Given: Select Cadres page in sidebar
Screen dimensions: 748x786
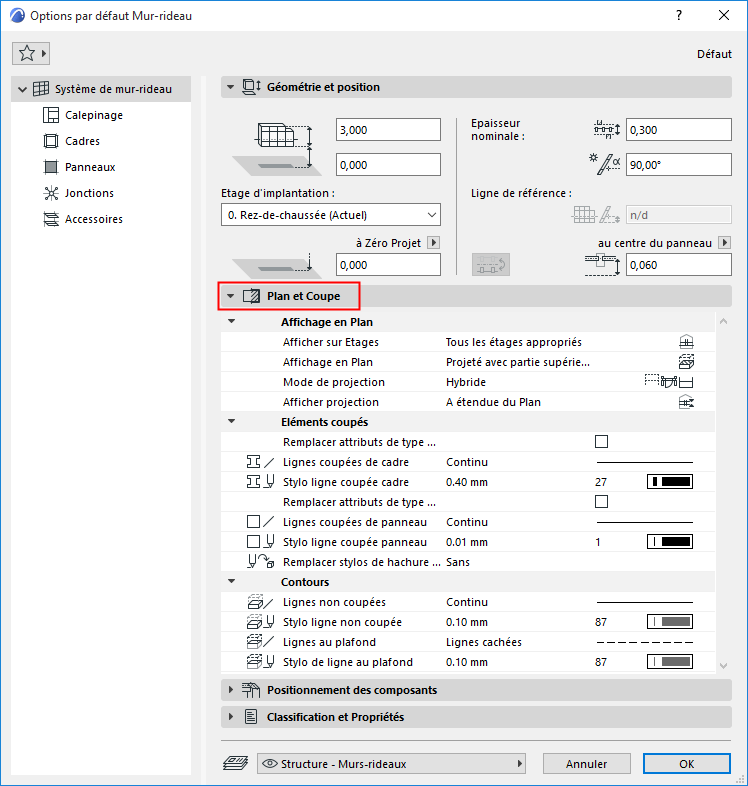Looking at the screenshot, I should [82, 141].
